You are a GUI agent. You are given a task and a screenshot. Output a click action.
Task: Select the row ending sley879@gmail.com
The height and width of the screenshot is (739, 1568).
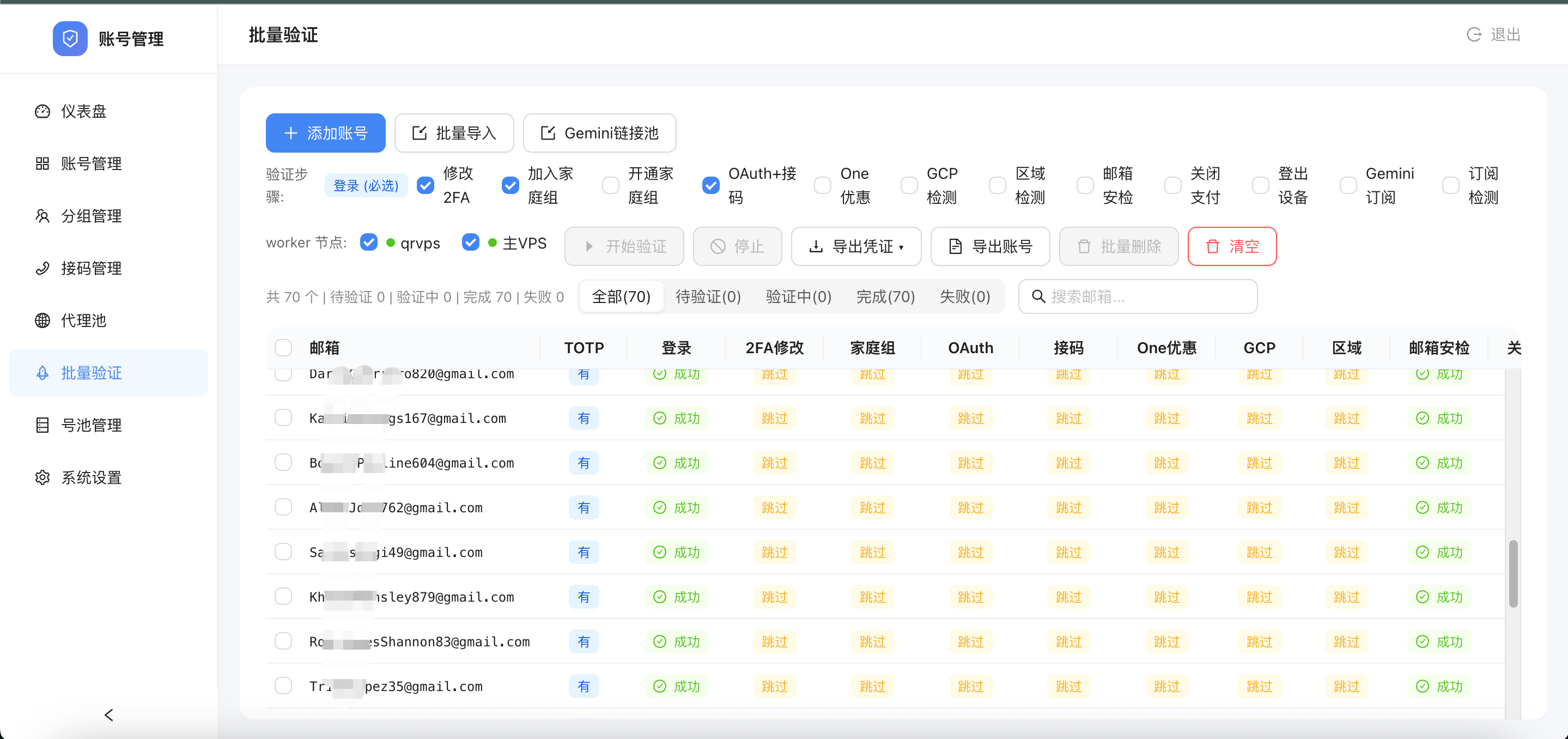pyautogui.click(x=283, y=597)
